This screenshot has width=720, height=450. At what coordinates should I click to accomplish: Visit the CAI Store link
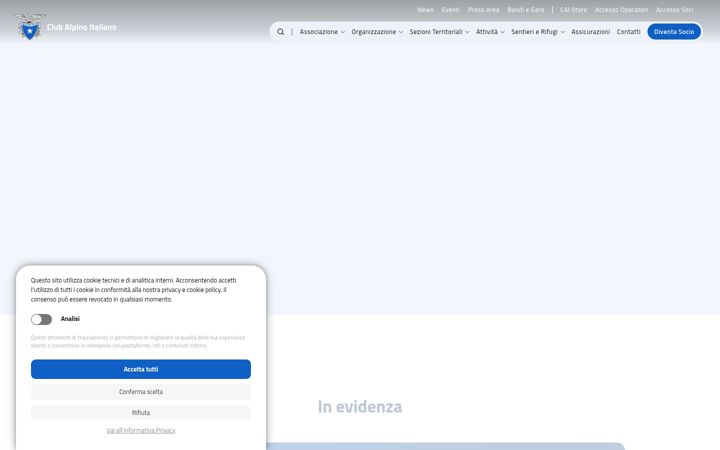[573, 10]
